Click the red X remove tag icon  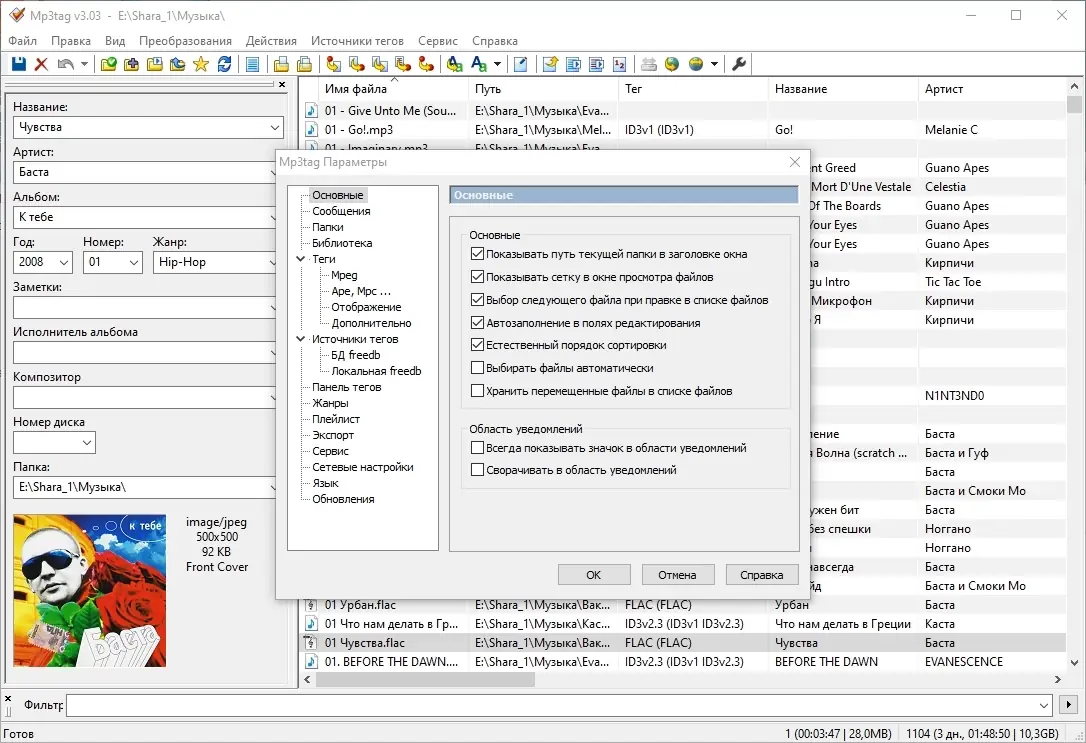[41, 64]
